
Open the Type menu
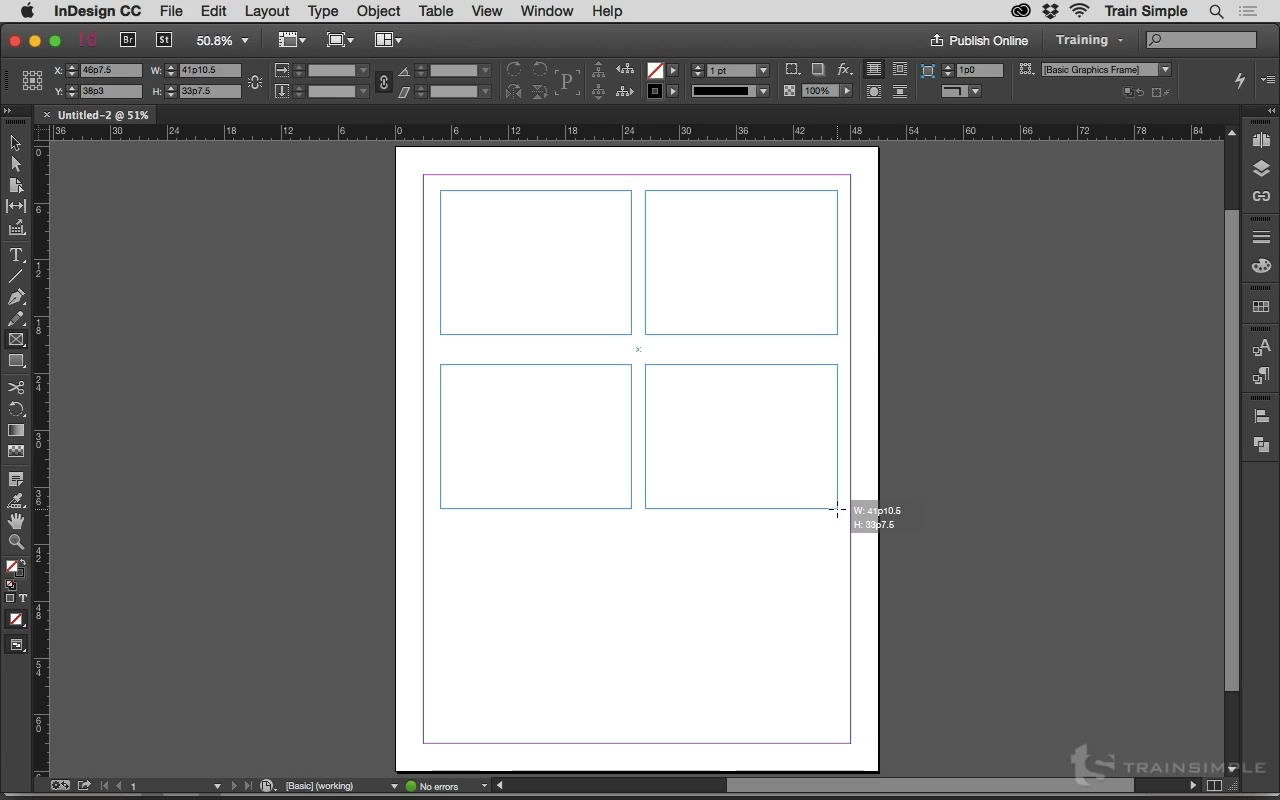[322, 11]
